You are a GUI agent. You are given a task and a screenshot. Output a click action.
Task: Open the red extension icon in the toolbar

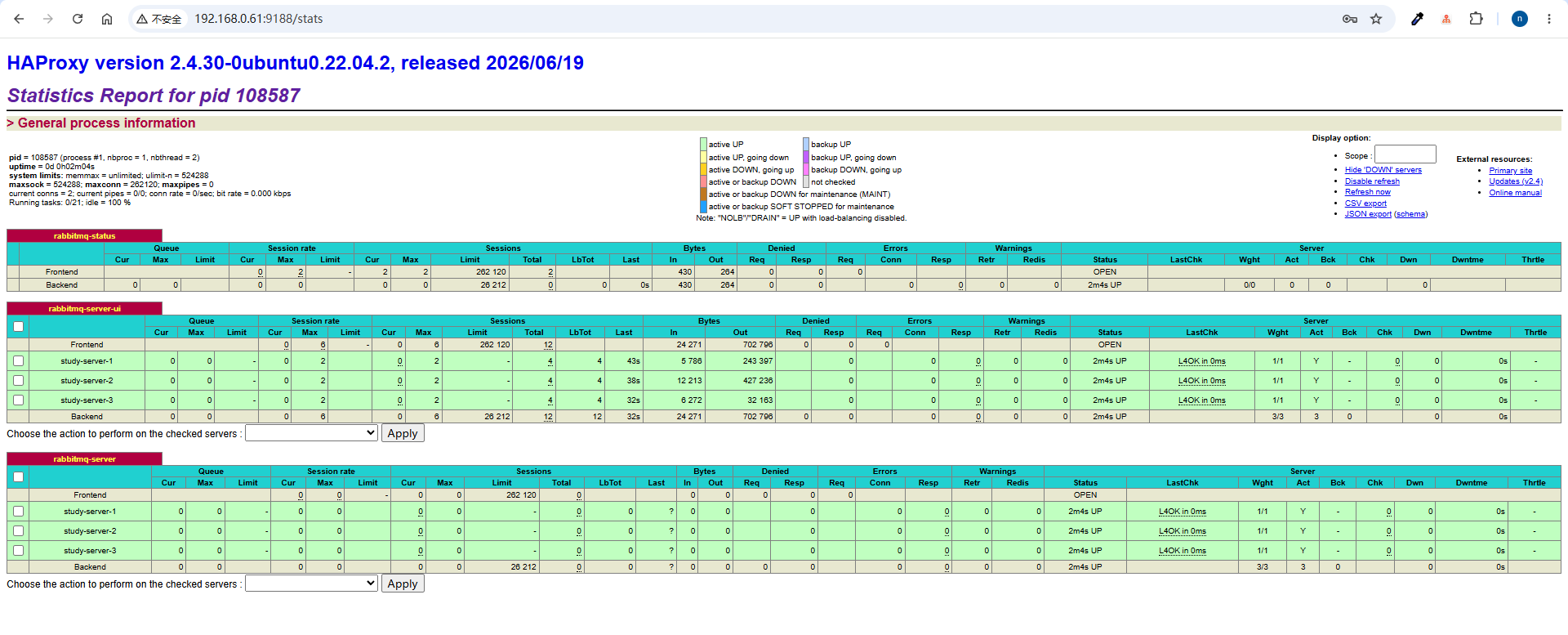tap(1446, 19)
